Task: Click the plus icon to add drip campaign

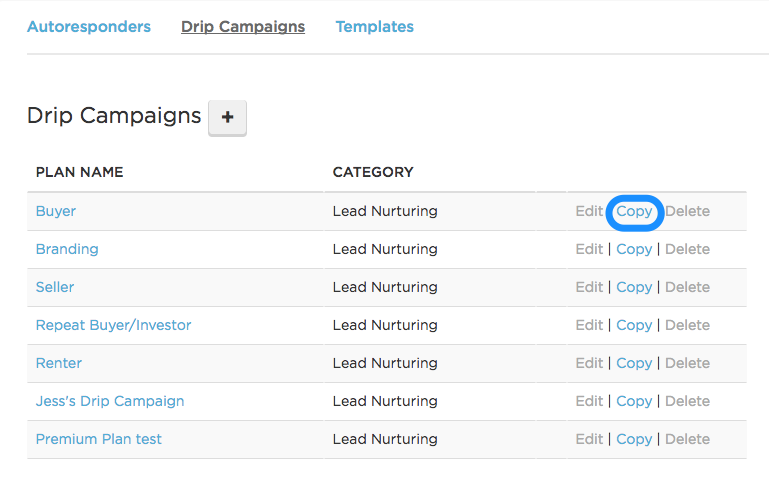Action: click(227, 117)
